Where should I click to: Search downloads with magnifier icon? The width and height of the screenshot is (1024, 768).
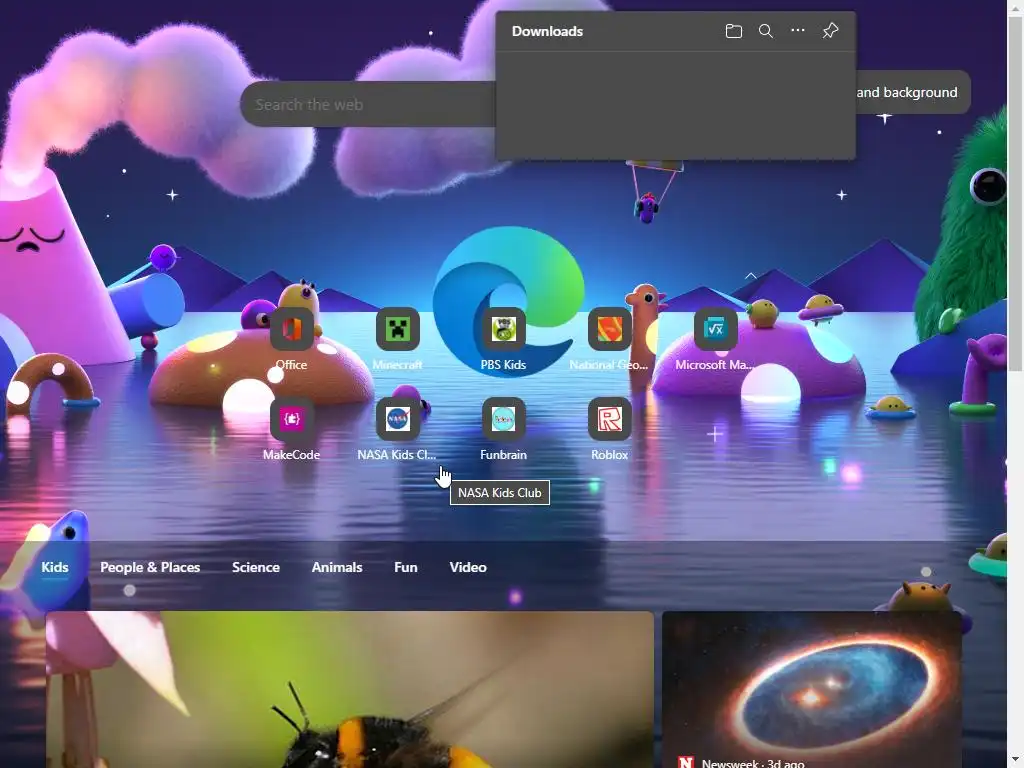click(765, 31)
